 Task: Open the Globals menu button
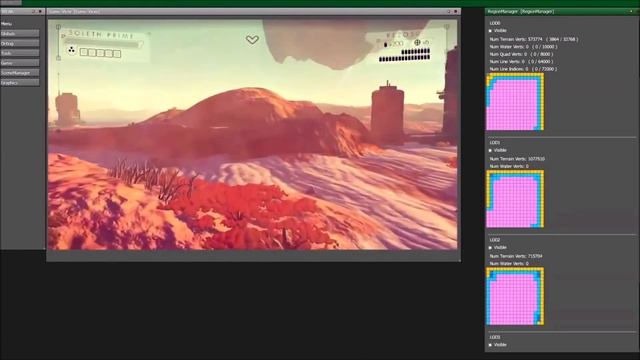(x=20, y=33)
